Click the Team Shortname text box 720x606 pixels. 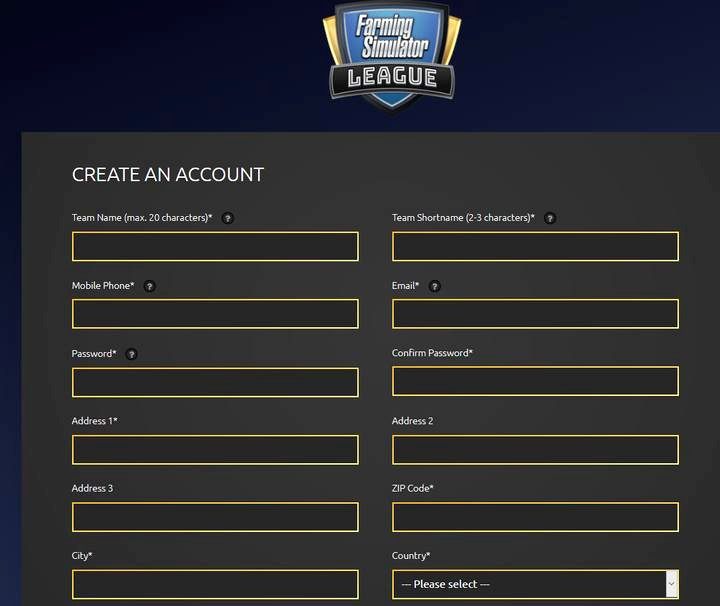pos(535,246)
